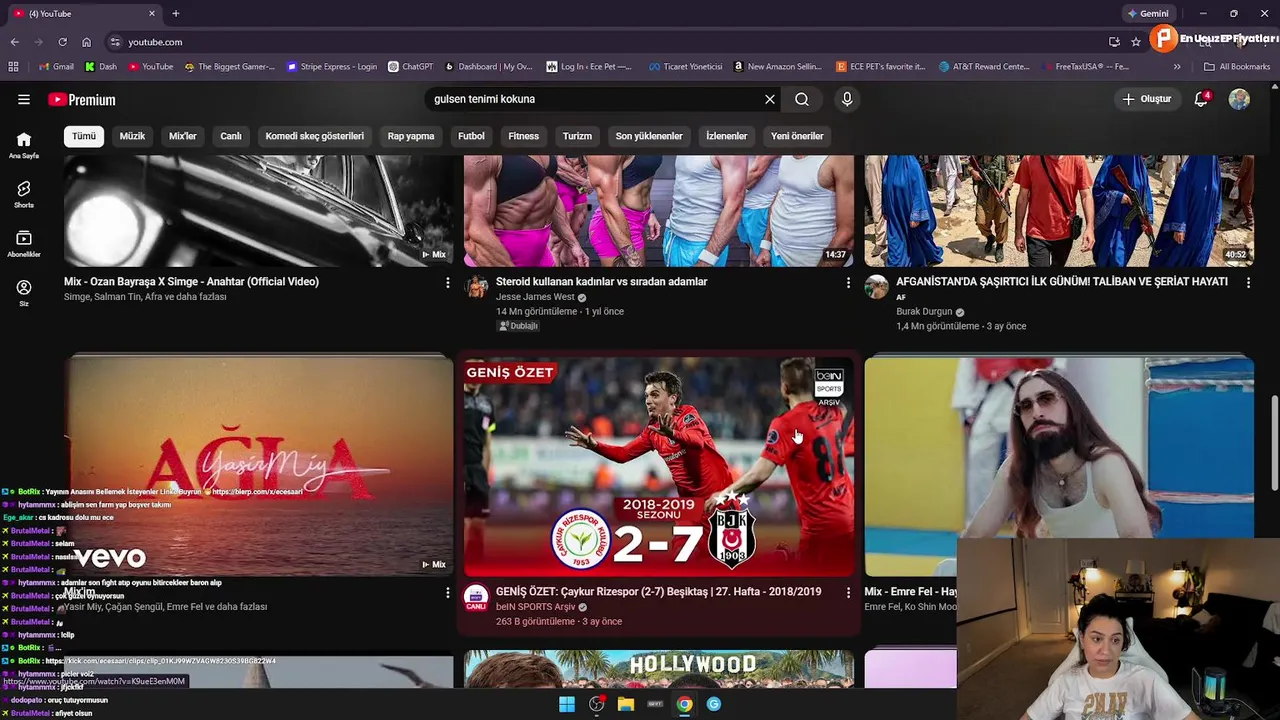Open the Afganistan Taliban video thumbnail

click(1058, 210)
